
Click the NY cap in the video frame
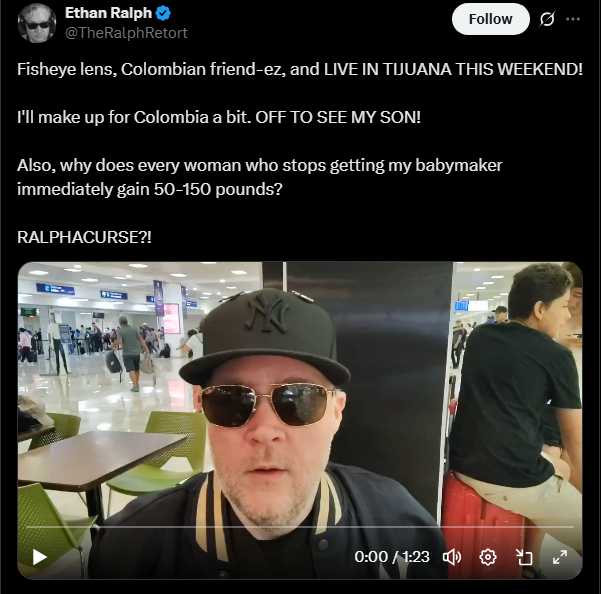tap(264, 339)
